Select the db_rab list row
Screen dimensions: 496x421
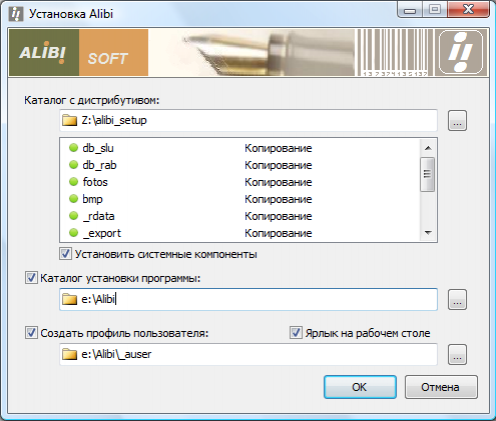(240, 165)
